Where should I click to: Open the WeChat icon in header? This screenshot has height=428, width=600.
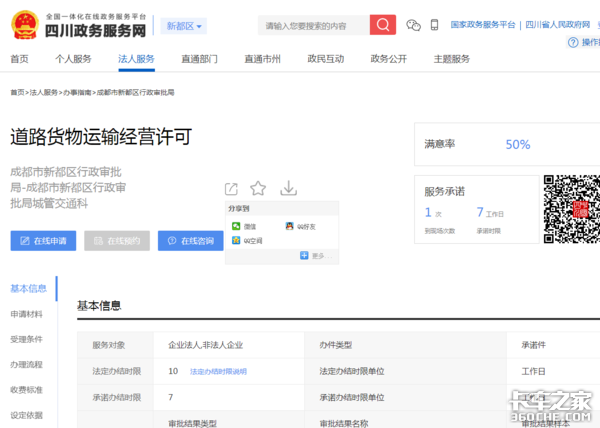[x=414, y=25]
